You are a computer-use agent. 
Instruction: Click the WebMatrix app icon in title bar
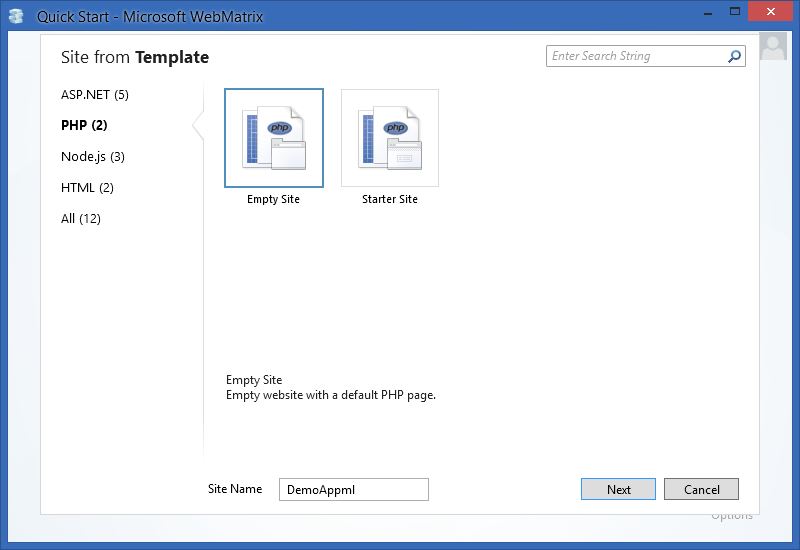pyautogui.click(x=16, y=15)
